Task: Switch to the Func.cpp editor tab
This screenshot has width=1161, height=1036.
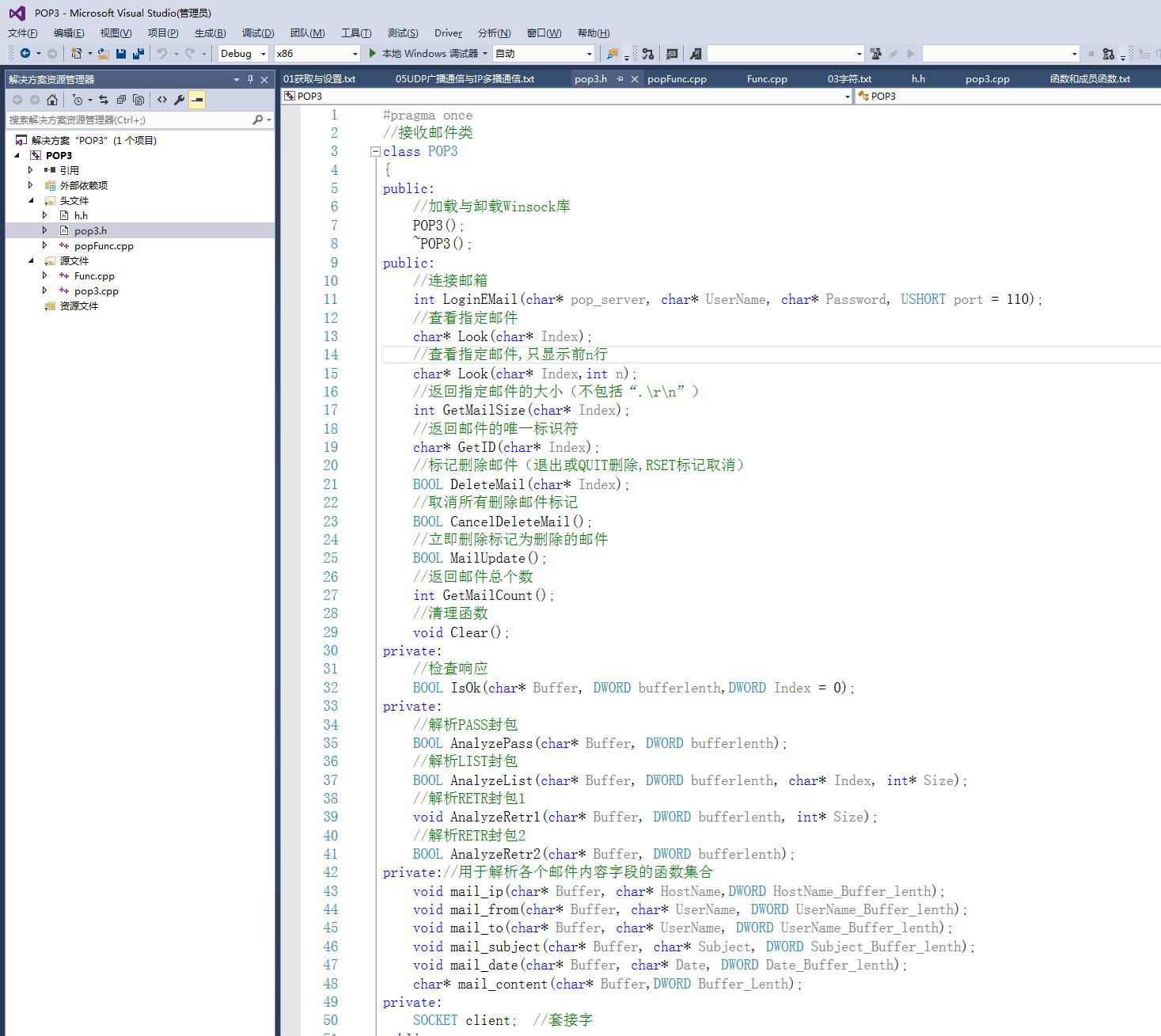Action: [x=767, y=78]
